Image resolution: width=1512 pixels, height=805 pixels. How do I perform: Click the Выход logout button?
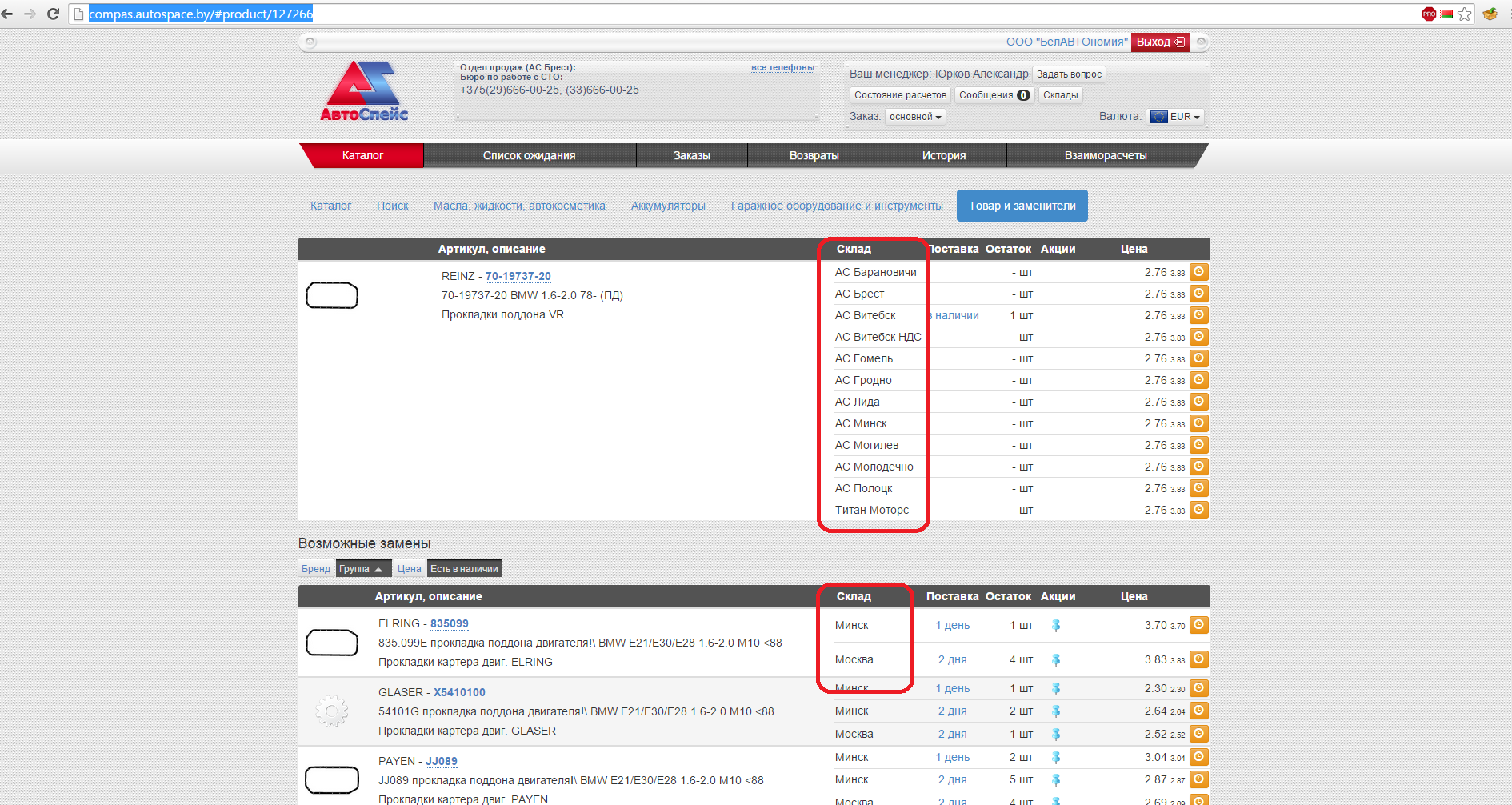coord(1160,42)
